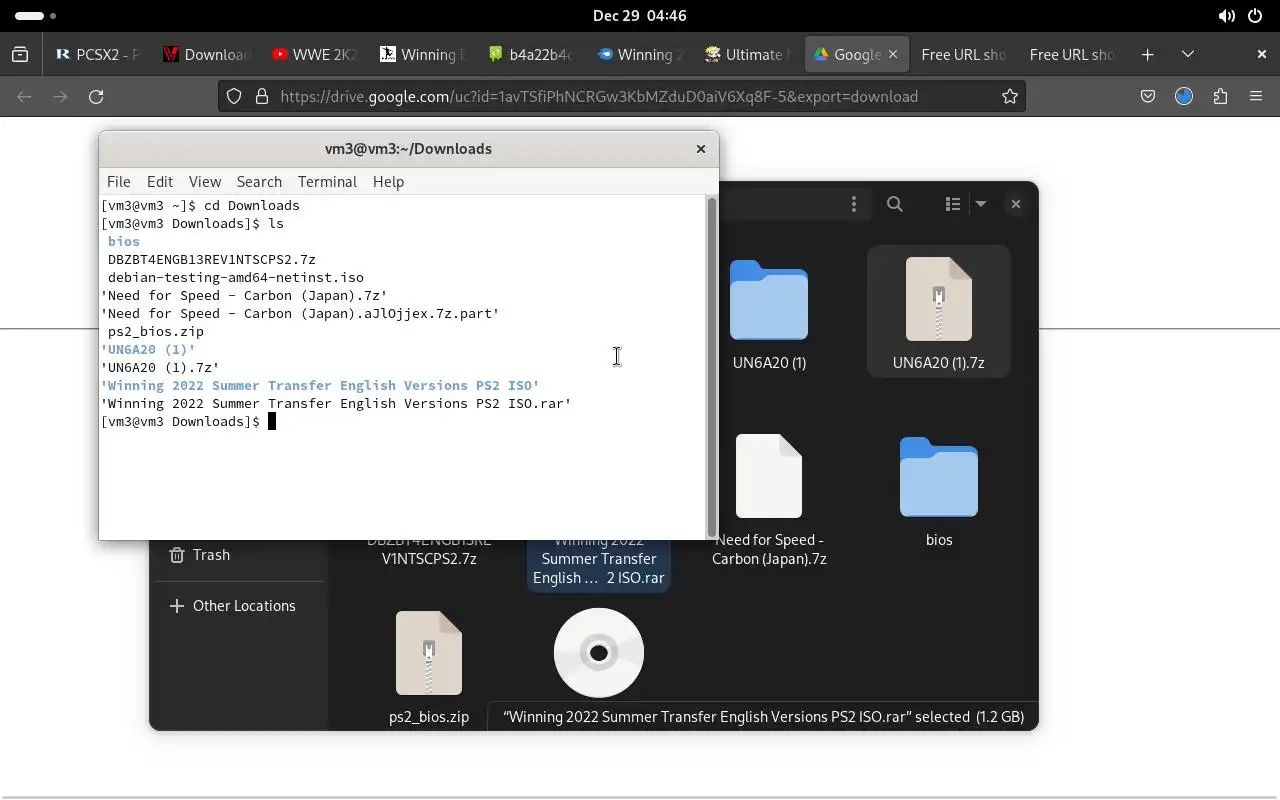The width and height of the screenshot is (1280, 800).
Task: Switch to the Ultimate tab
Action: coord(746,54)
